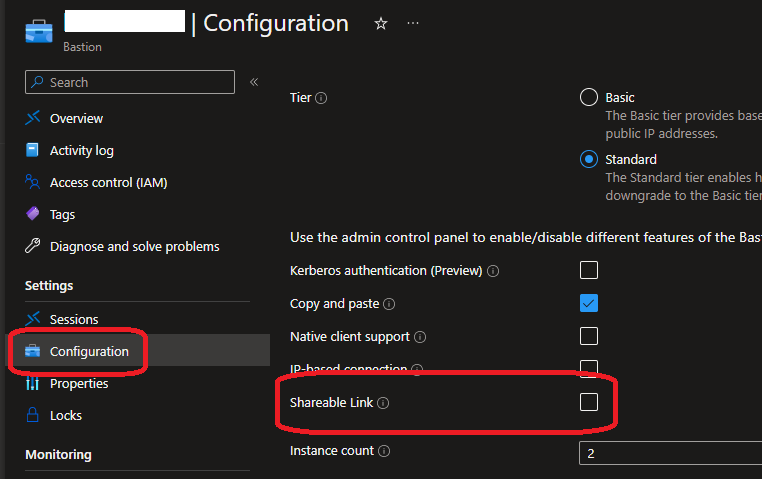The height and width of the screenshot is (479, 762).
Task: Enable the Shareable Link checkbox
Action: [x=589, y=402]
